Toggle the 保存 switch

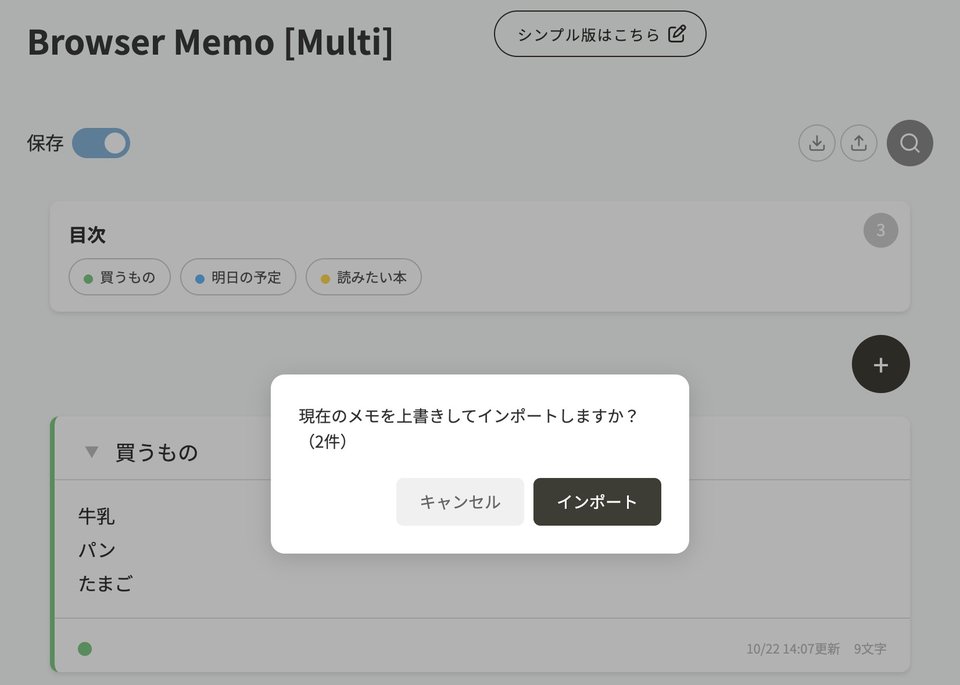(x=101, y=143)
